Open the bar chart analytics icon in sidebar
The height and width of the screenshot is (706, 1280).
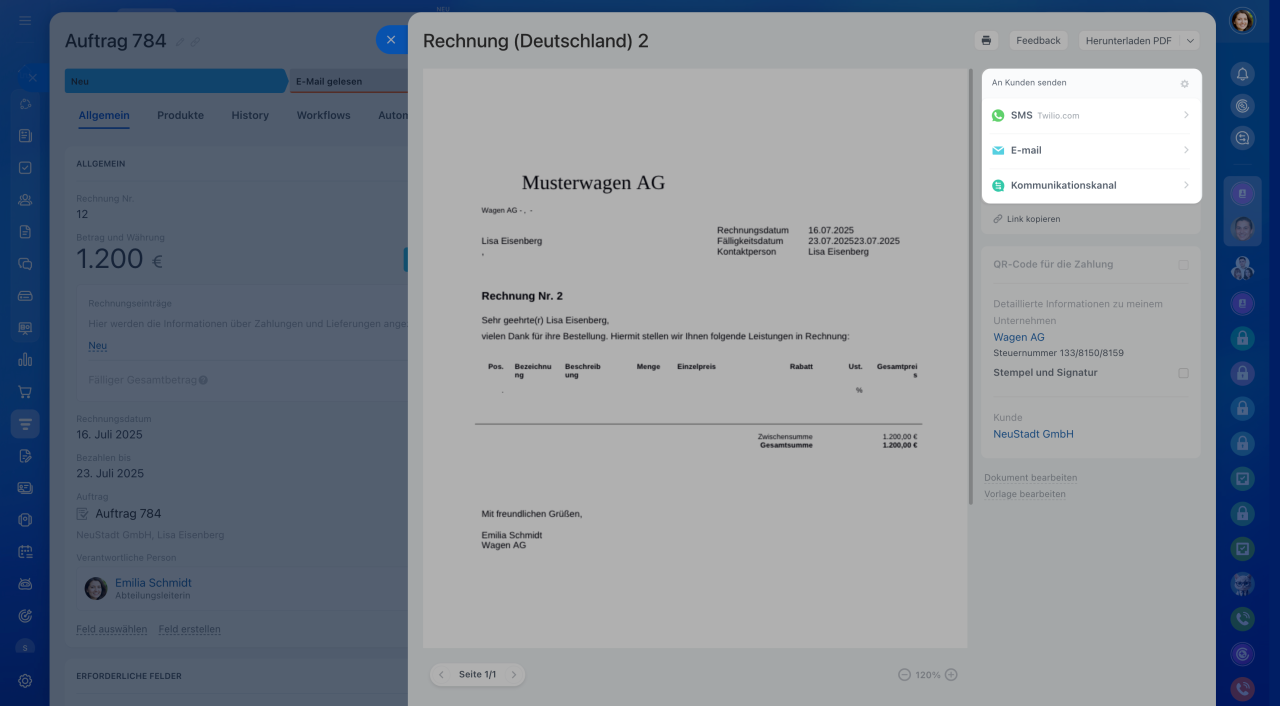click(25, 360)
